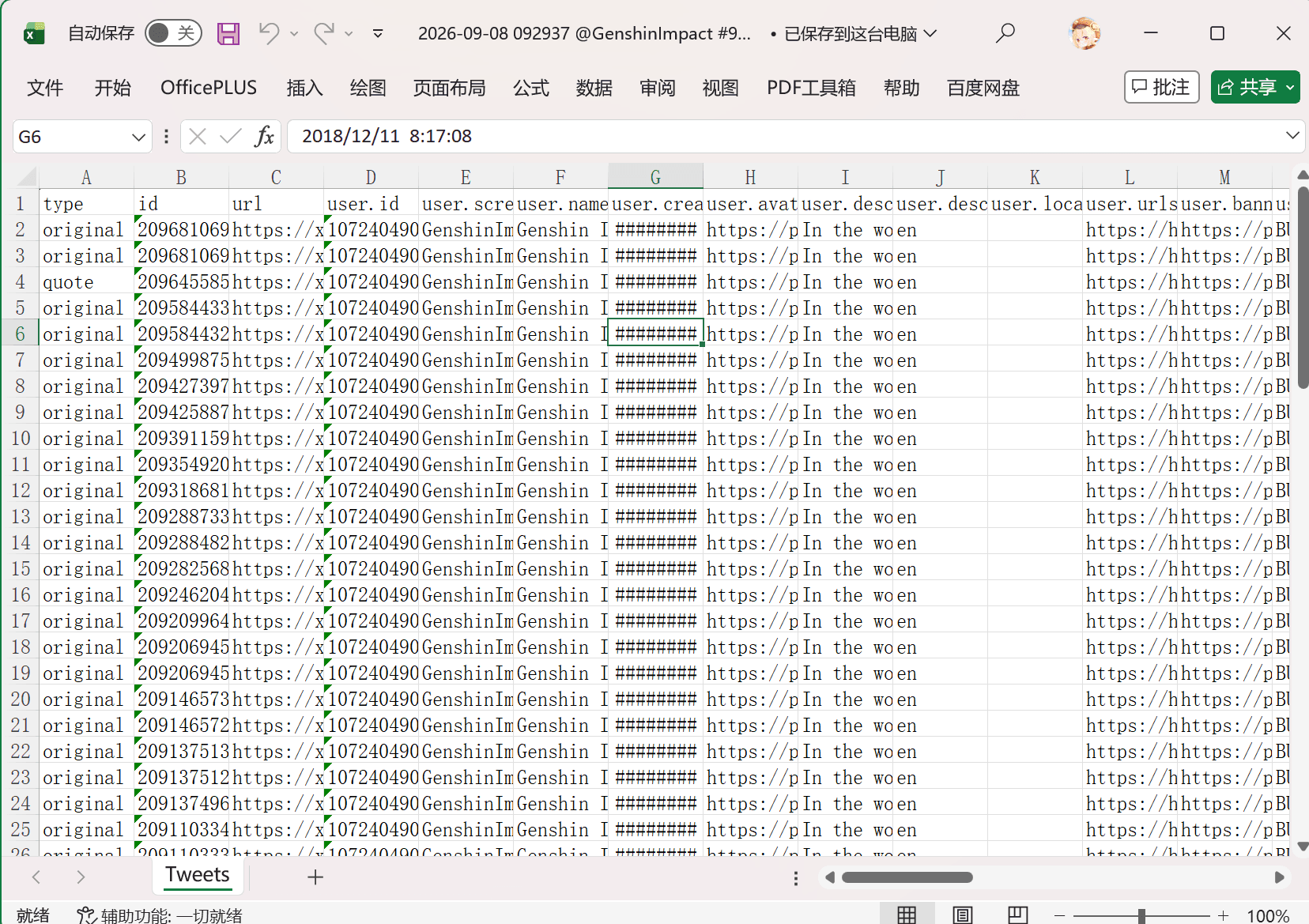Confirm formula entry with the checkmark icon
Viewport: 1309px width, 924px height.
point(231,137)
